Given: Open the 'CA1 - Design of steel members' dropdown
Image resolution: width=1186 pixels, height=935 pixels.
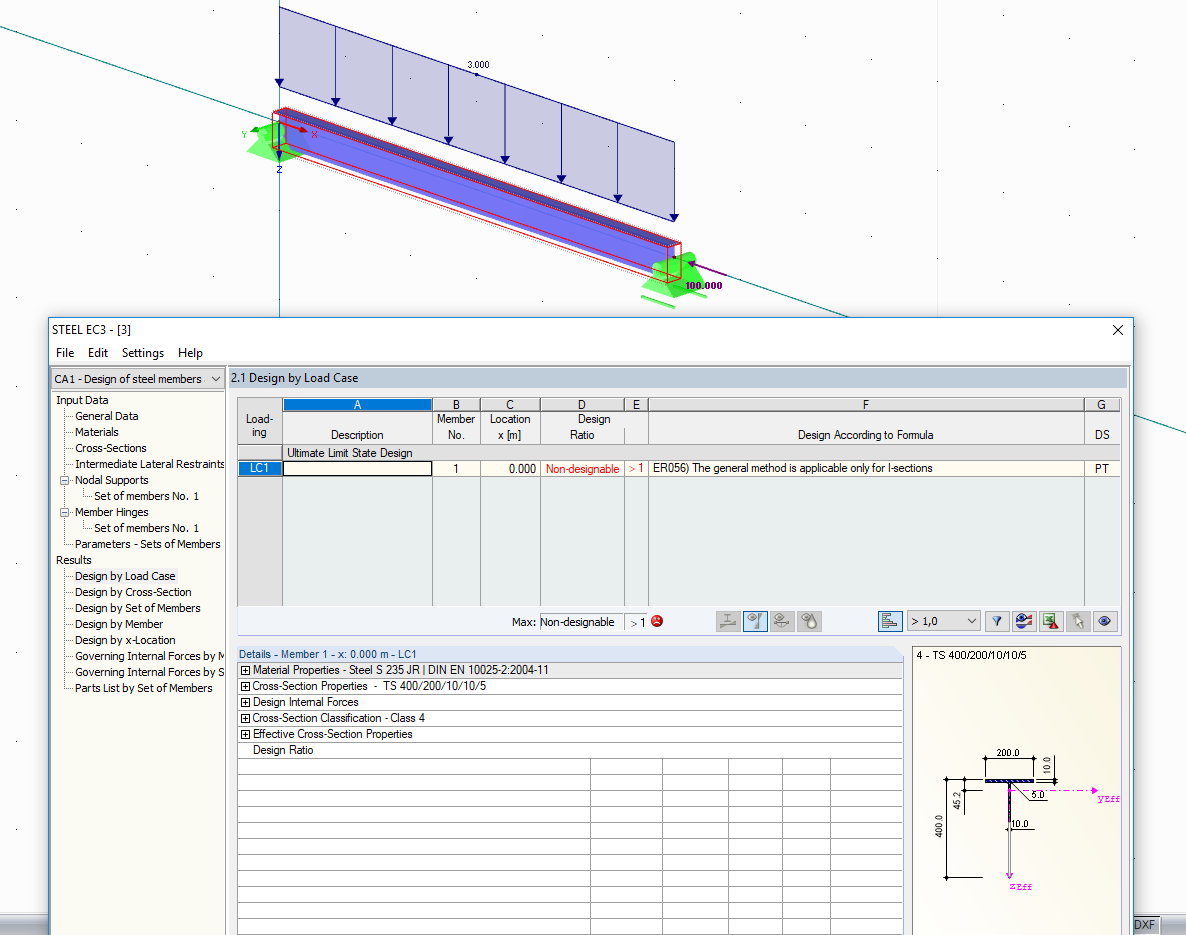Looking at the screenshot, I should pos(138,378).
